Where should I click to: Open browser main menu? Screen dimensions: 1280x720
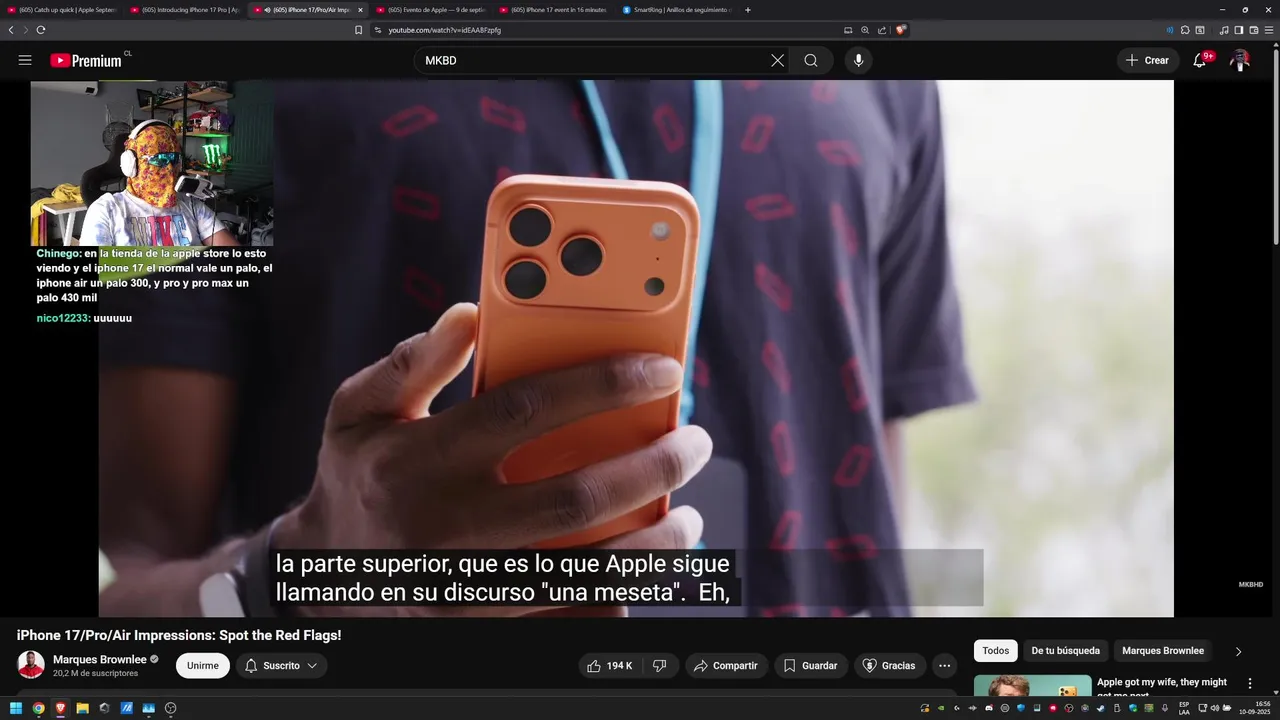click(1269, 30)
